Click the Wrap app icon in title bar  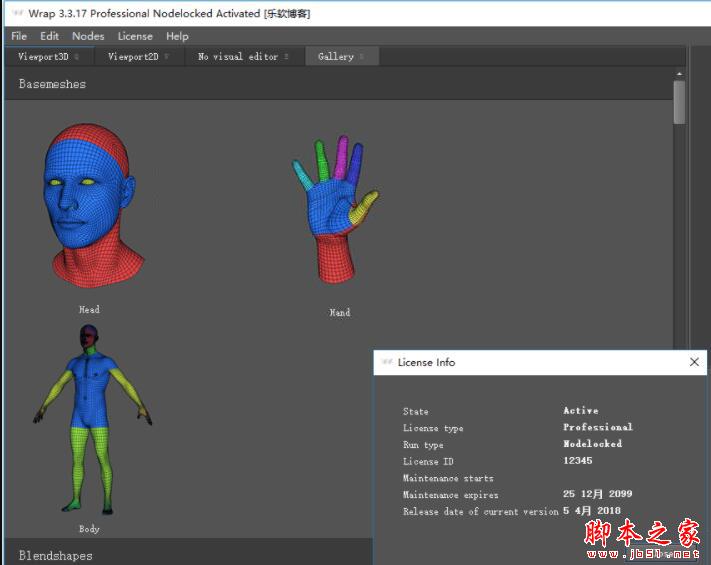pyautogui.click(x=18, y=13)
